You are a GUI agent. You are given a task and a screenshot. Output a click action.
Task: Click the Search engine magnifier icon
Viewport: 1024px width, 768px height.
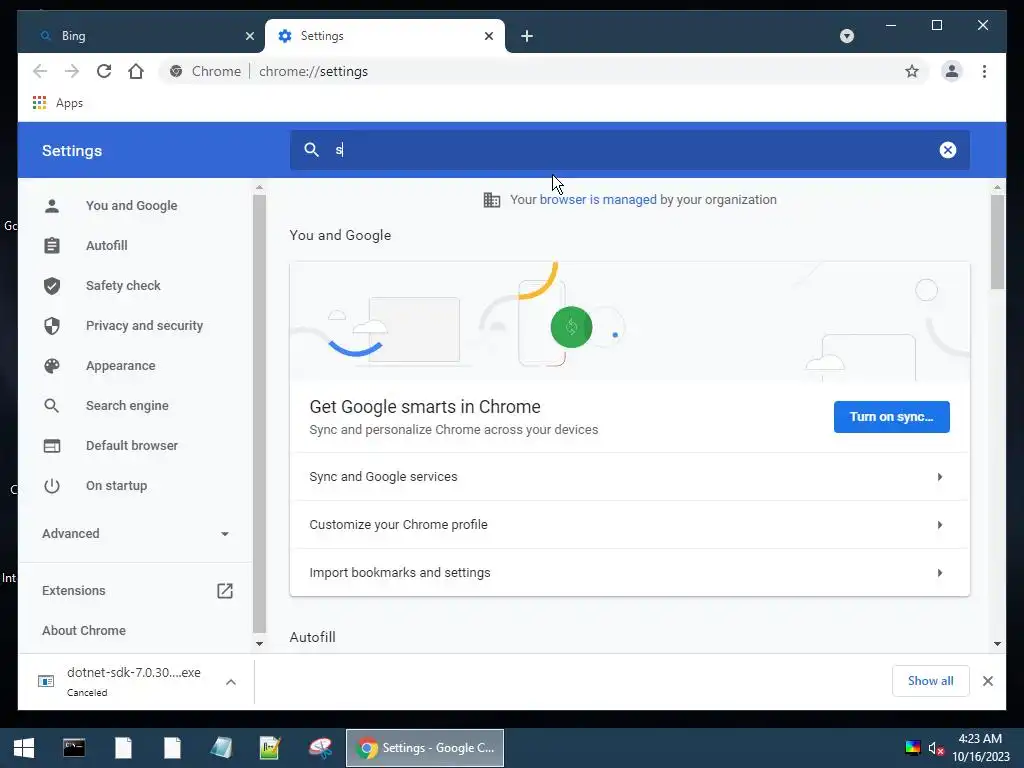click(x=52, y=406)
